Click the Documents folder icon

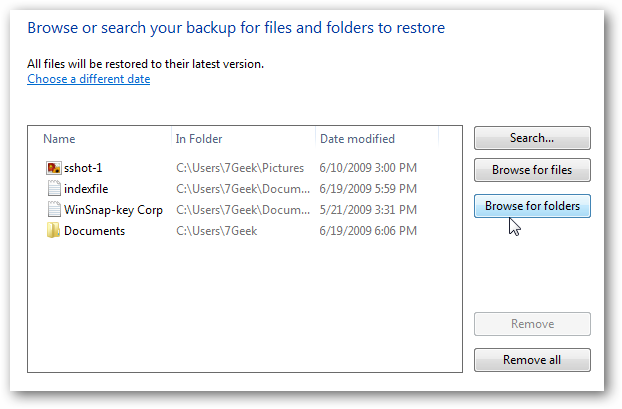[x=54, y=231]
